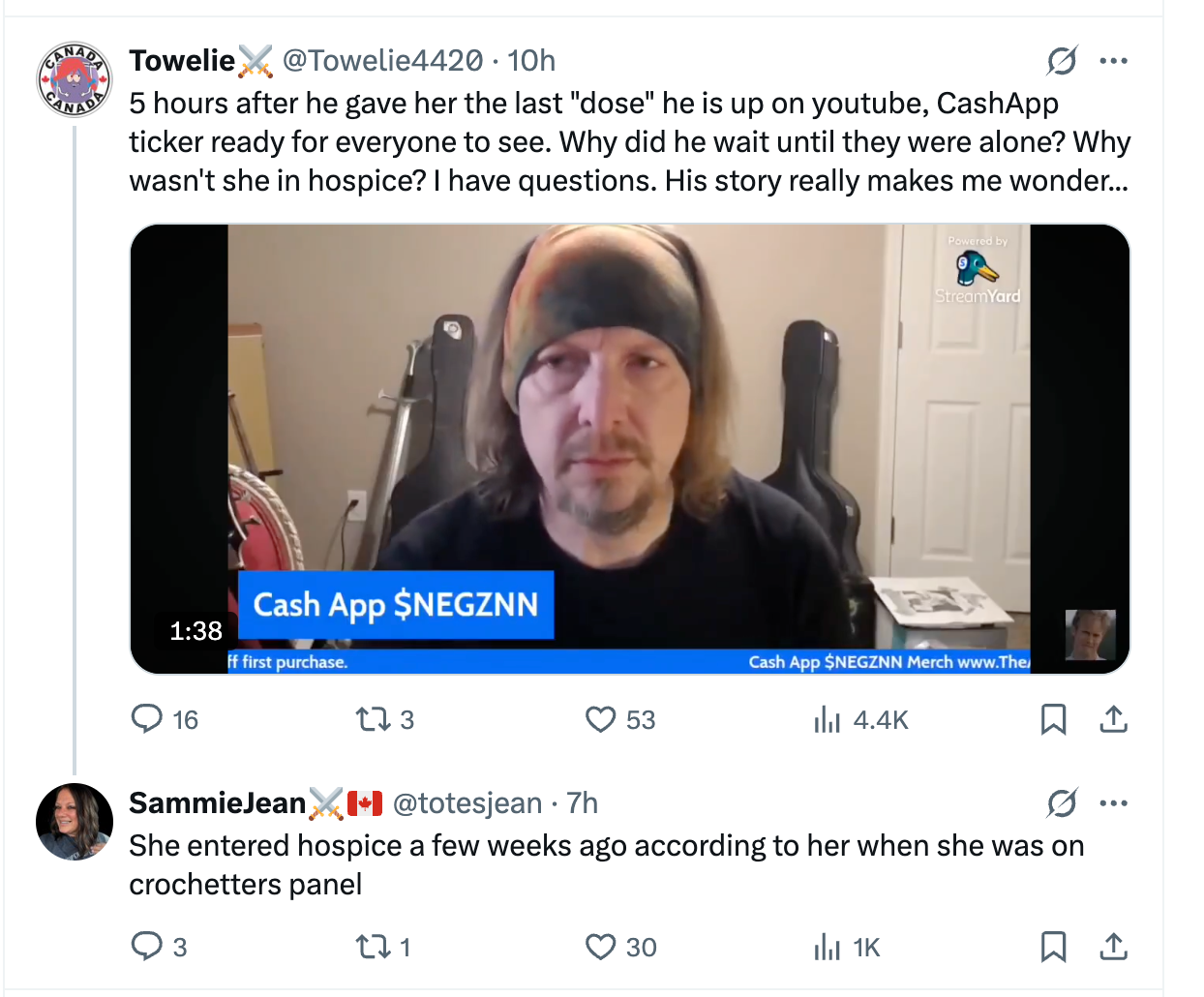Open @Towelie4420 profile handle link
The image size is (1204, 997).
[382, 61]
